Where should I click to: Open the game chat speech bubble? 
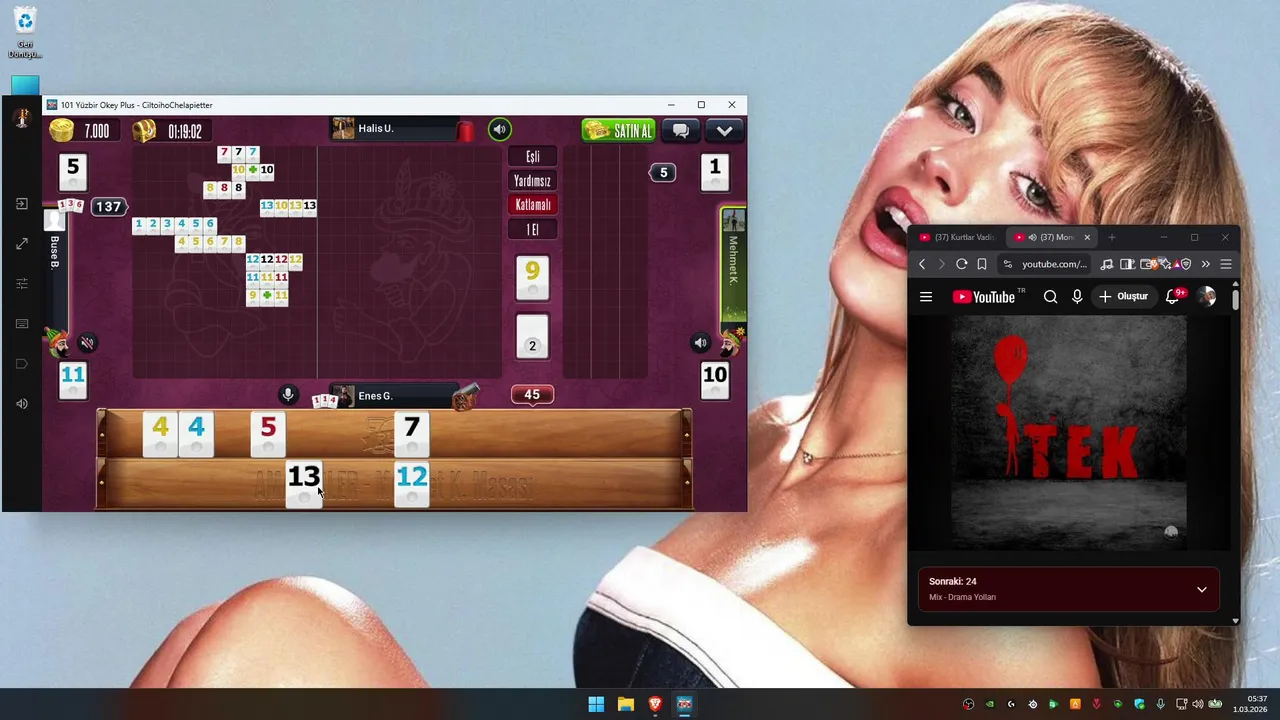click(681, 130)
